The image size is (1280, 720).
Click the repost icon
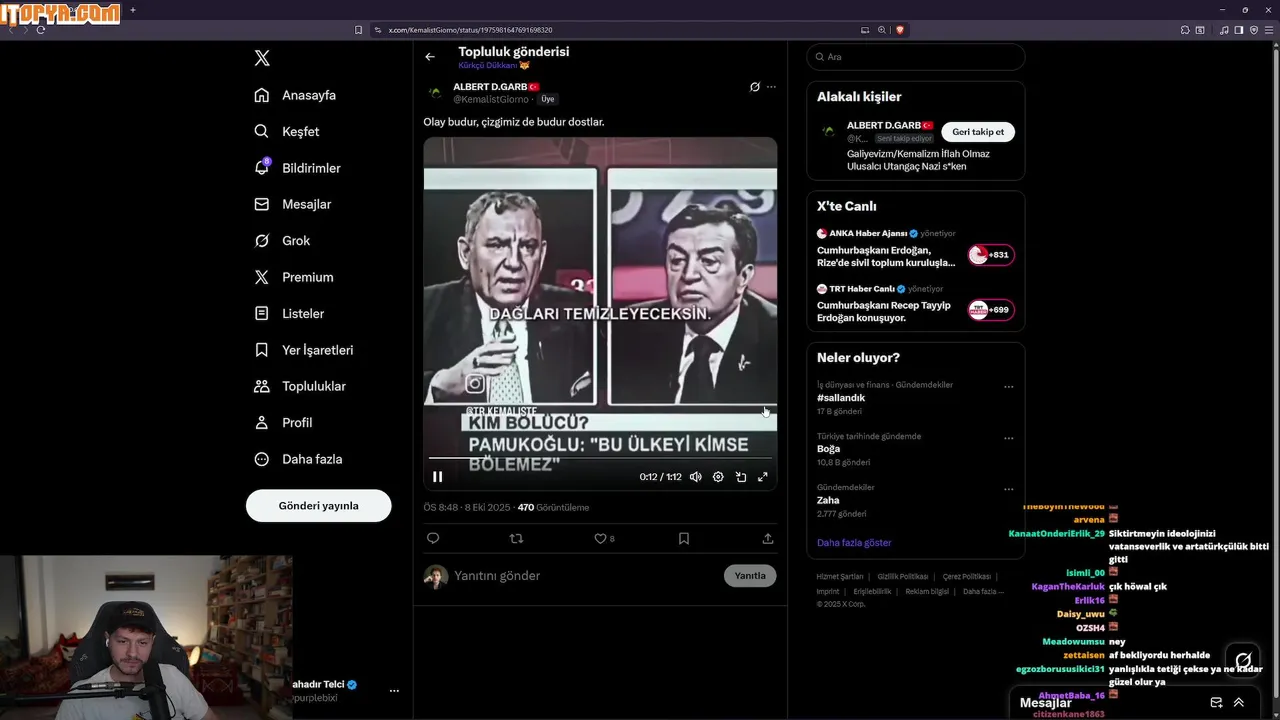(516, 538)
